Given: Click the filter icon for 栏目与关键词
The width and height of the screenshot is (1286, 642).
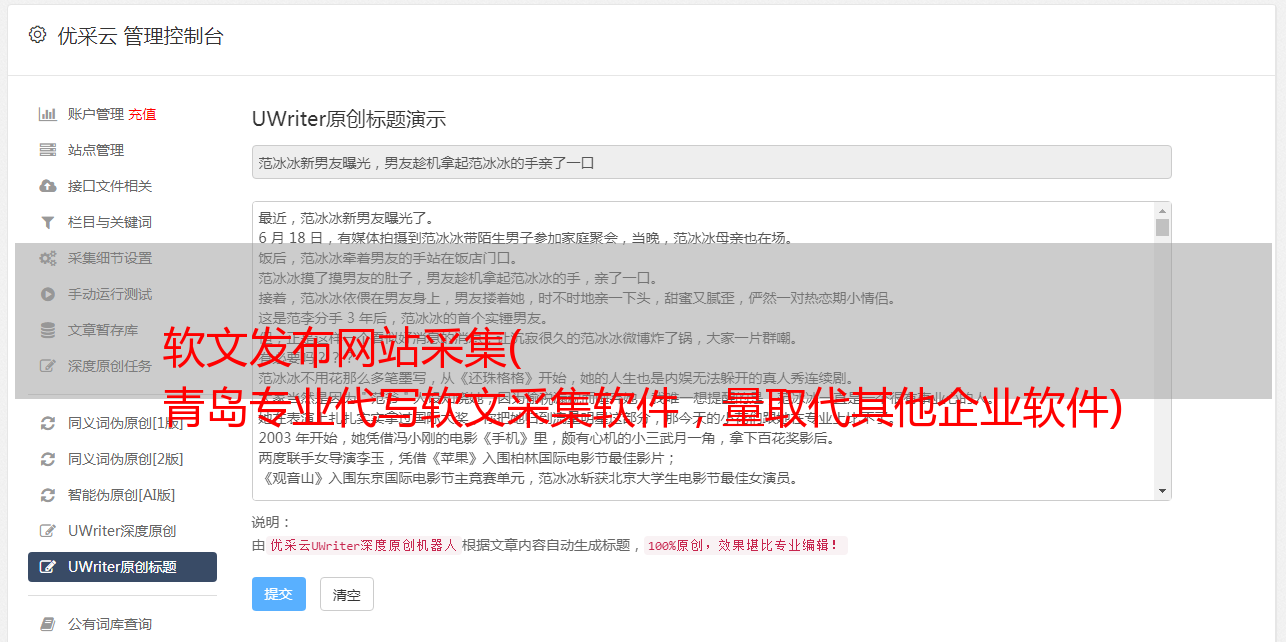Looking at the screenshot, I should (x=47, y=222).
